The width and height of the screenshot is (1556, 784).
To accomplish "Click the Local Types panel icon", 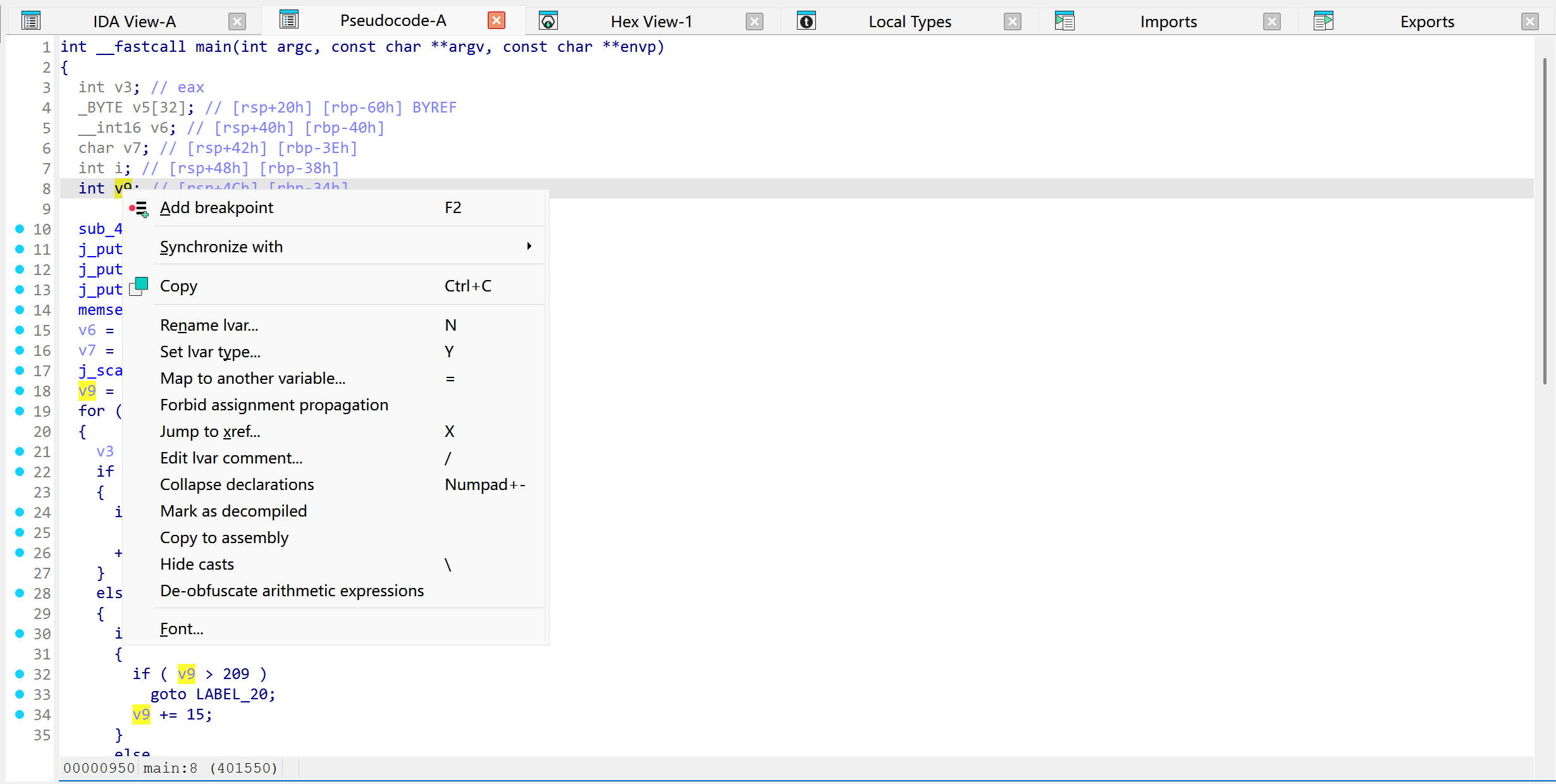I will 806,20.
